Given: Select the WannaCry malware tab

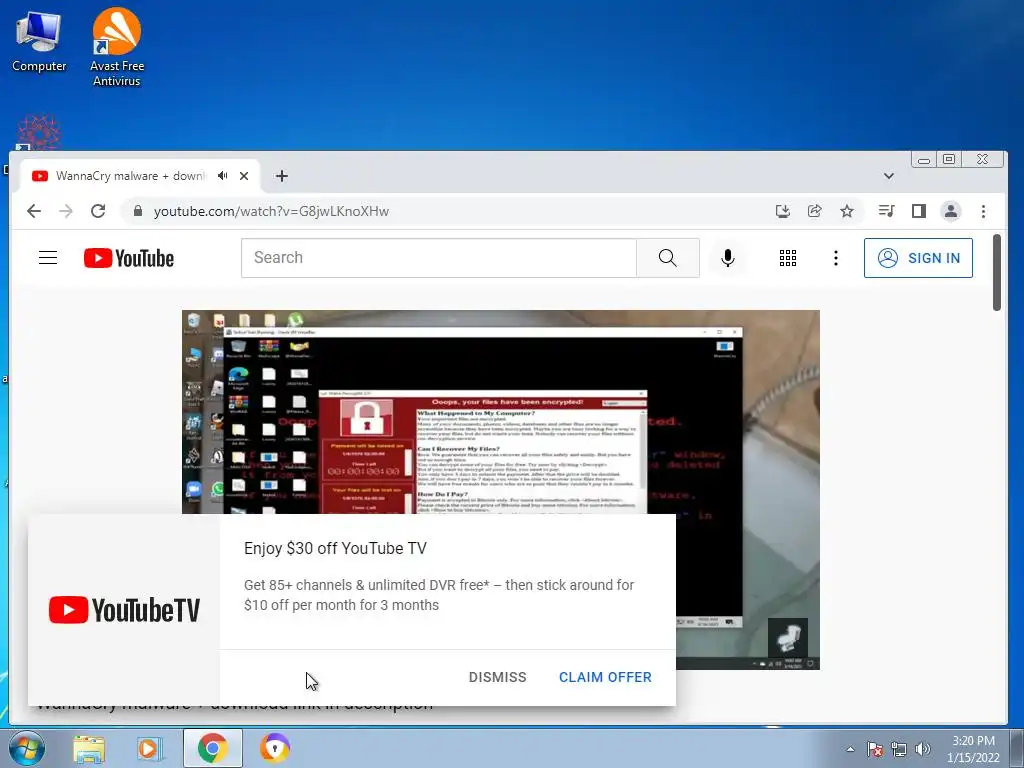Looking at the screenshot, I should pyautogui.click(x=129, y=176).
